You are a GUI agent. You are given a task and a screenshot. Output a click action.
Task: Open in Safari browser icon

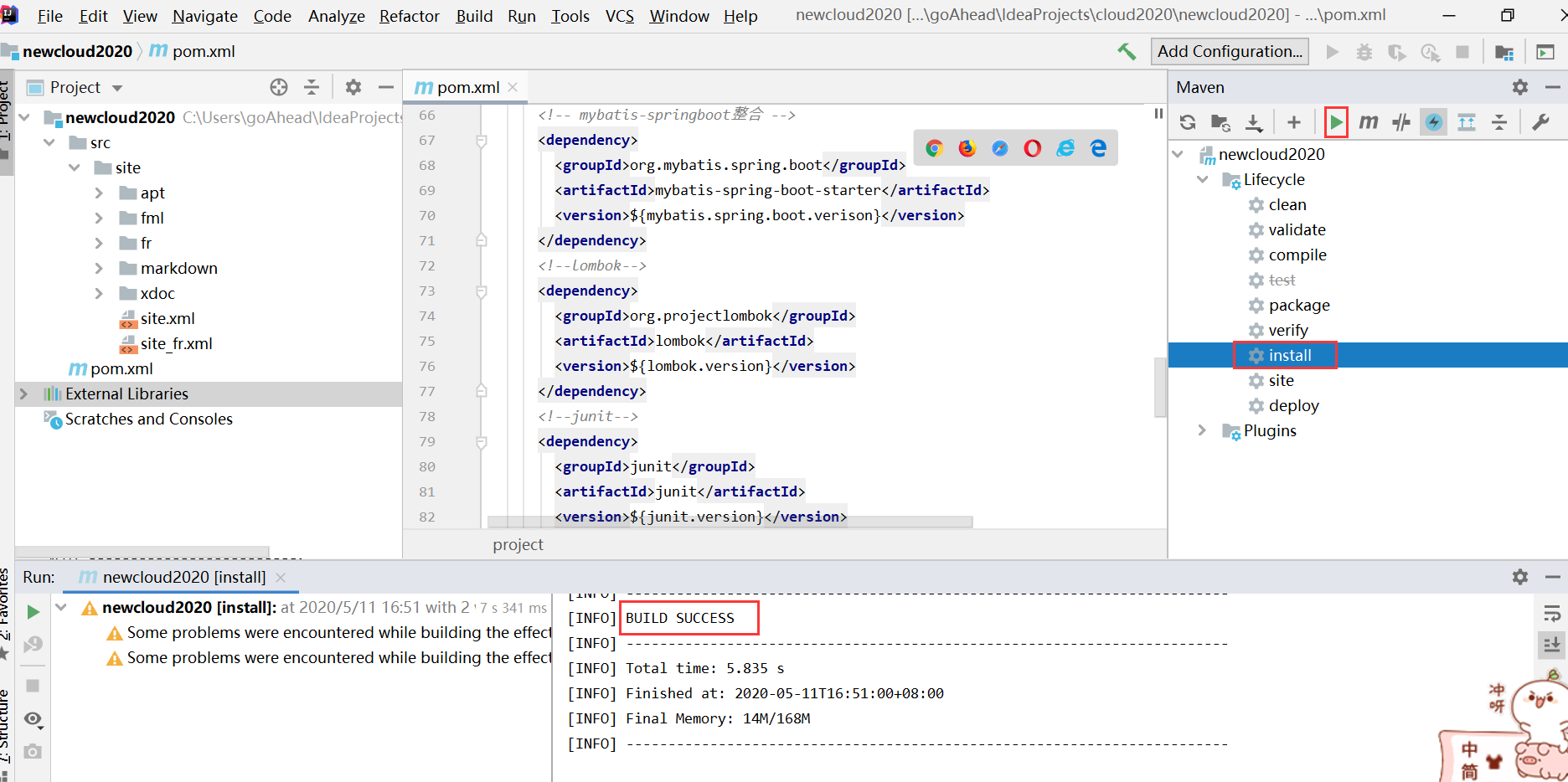coord(1000,148)
